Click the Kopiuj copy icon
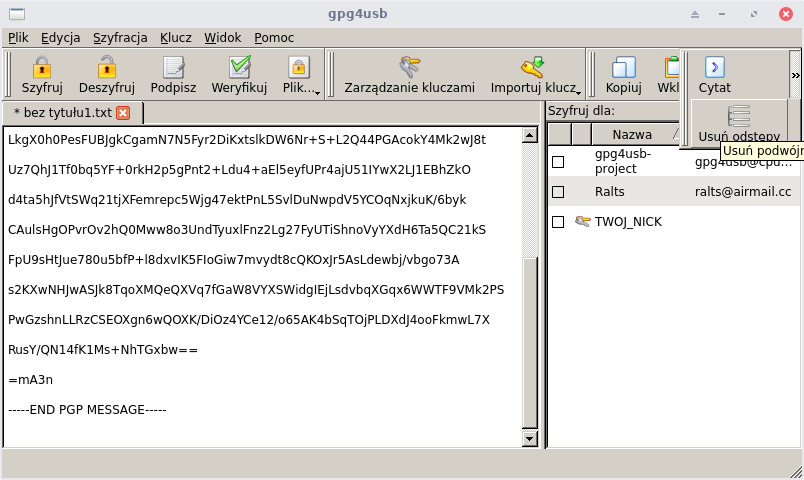The image size is (804, 480). click(x=624, y=67)
